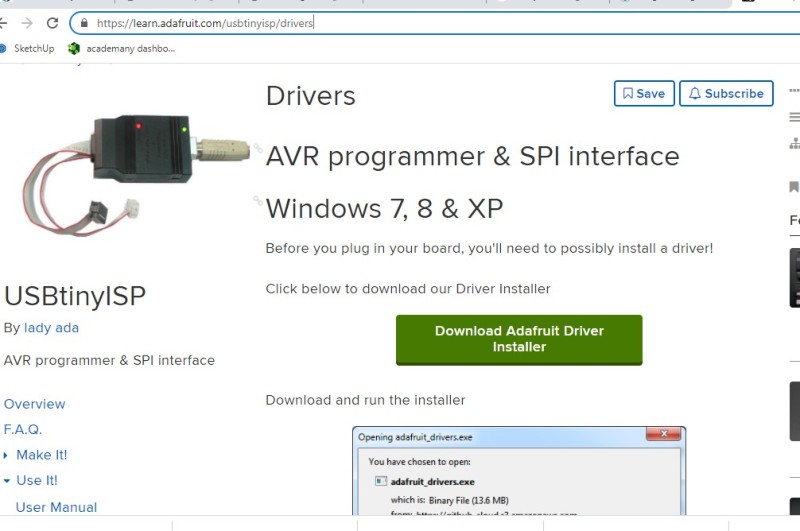Click the bell icon in Subscribe button
The height and width of the screenshot is (531, 800).
coord(694,93)
